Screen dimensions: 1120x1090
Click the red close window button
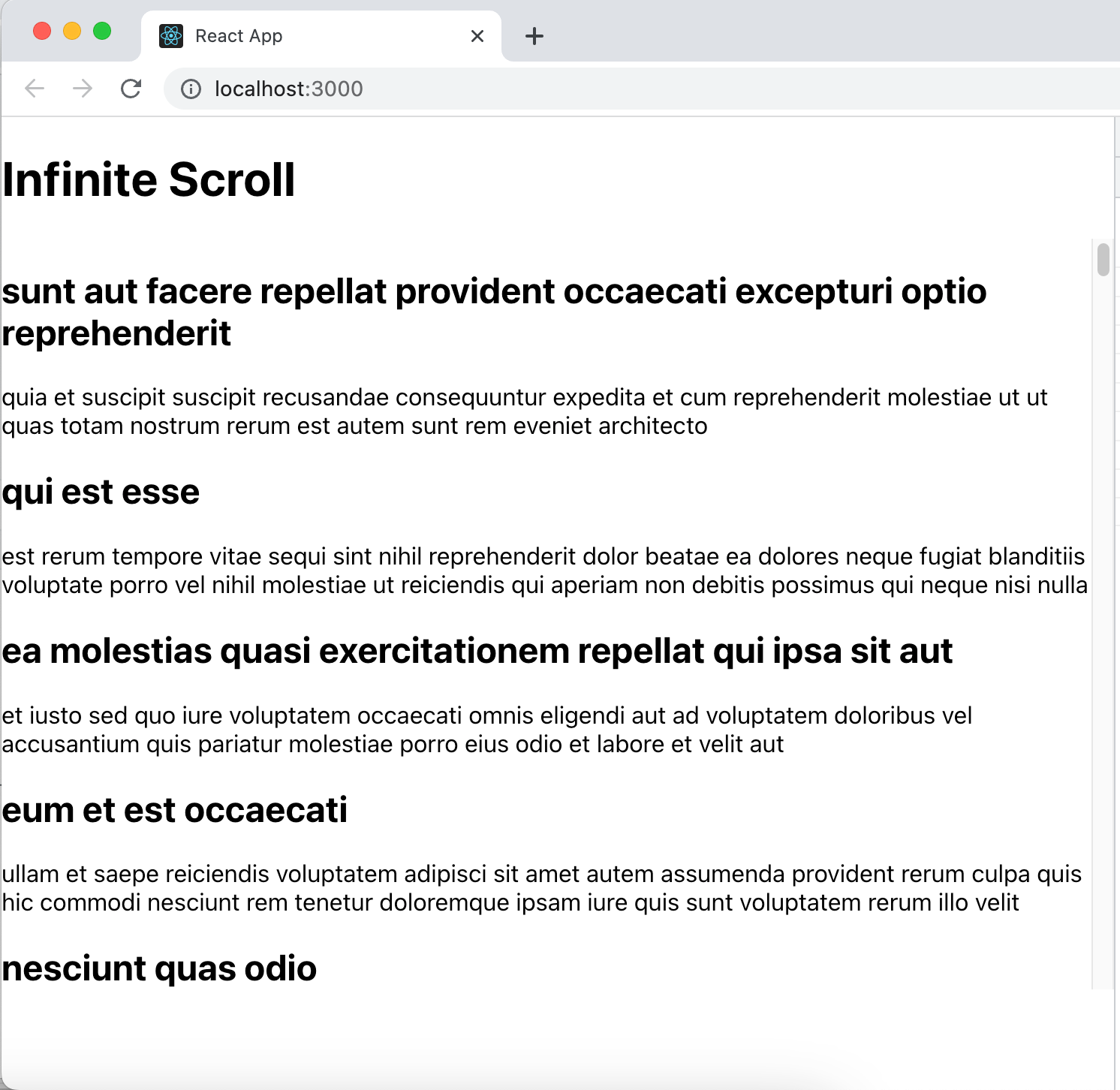click(42, 31)
